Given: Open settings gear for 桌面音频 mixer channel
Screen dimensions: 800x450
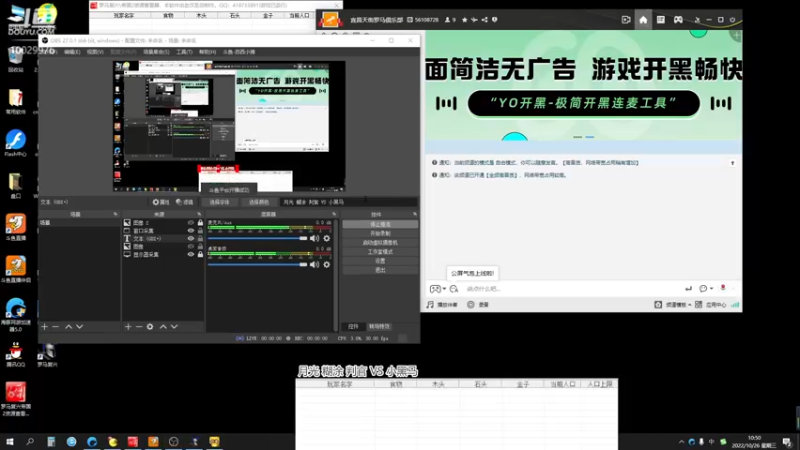Looking at the screenshot, I should 327,264.
